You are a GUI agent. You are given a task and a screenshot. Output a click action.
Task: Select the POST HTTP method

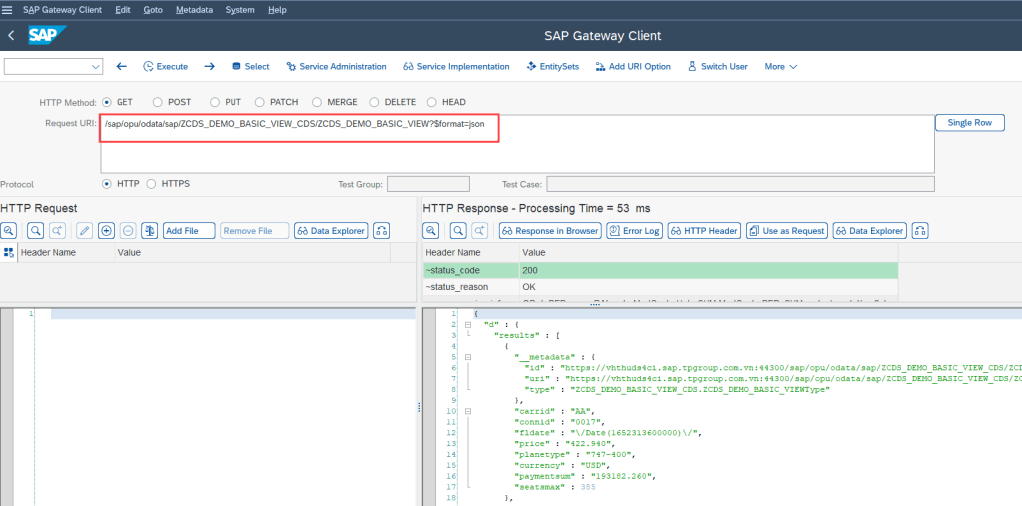(158, 102)
